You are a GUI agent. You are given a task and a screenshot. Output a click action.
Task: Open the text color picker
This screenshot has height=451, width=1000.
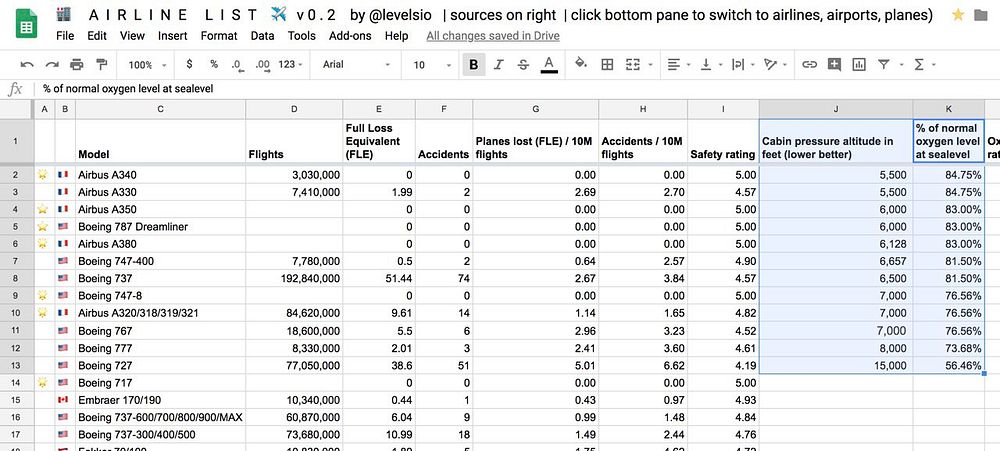point(549,64)
